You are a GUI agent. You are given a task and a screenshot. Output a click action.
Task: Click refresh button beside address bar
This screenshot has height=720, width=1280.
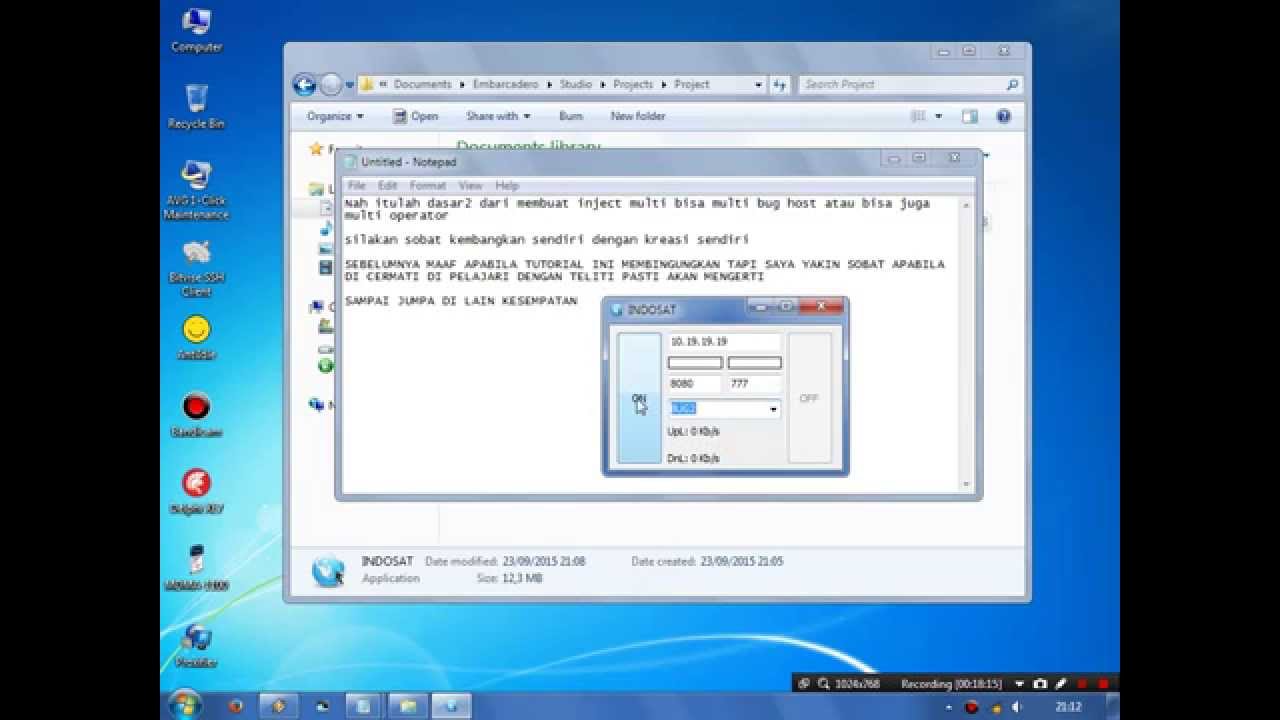pyautogui.click(x=779, y=85)
